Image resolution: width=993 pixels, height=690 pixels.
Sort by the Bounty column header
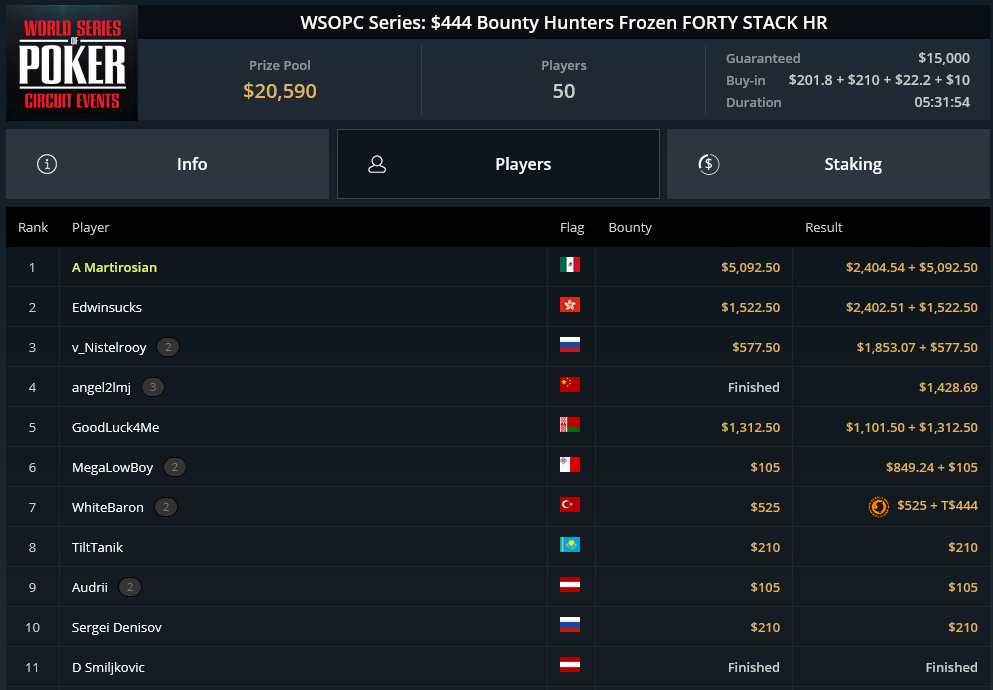[x=629, y=227]
